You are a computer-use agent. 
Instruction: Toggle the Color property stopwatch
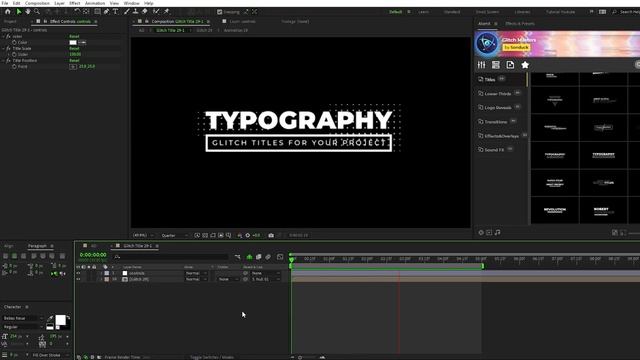14,42
